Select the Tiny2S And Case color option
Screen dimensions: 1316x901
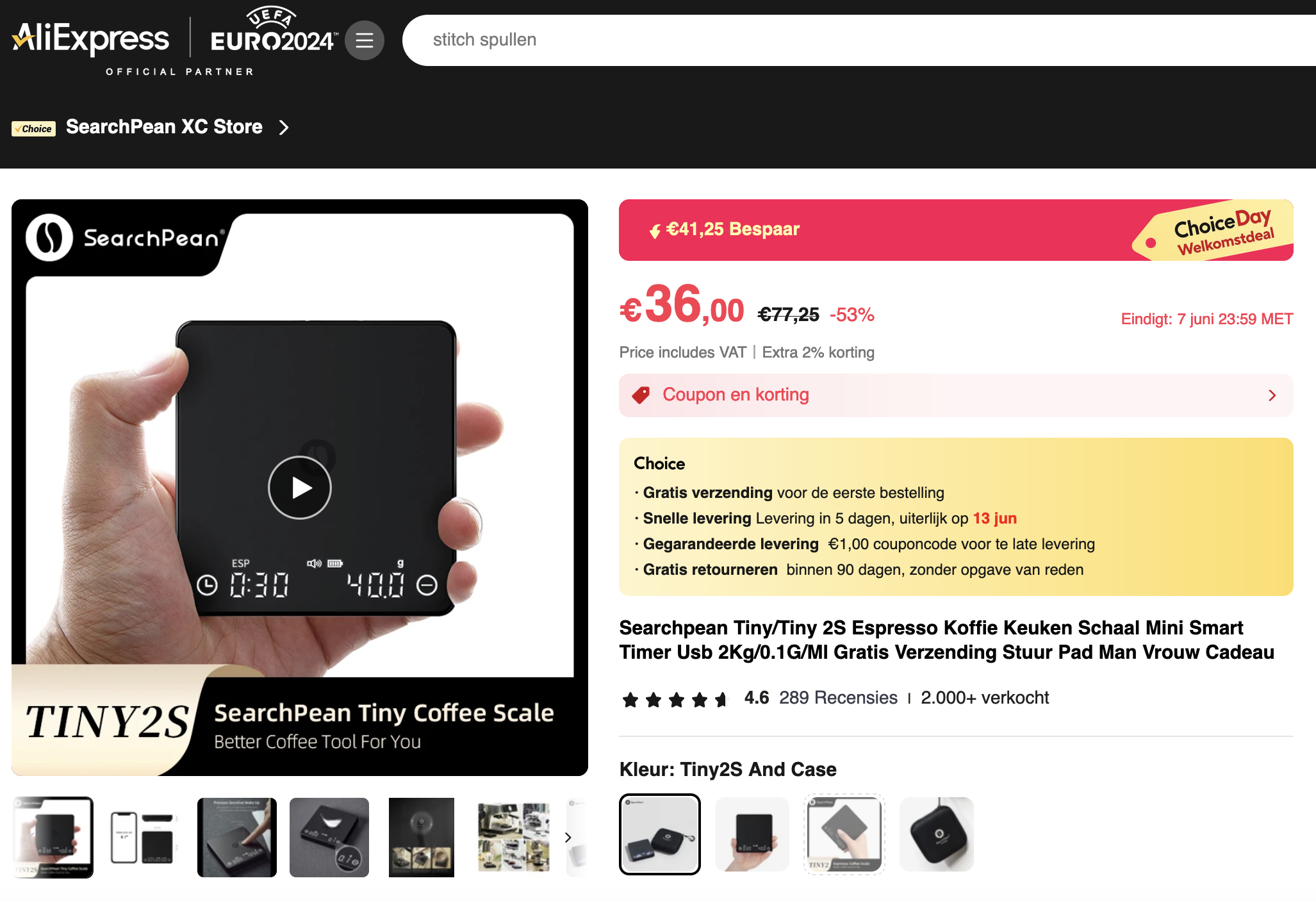(x=660, y=834)
